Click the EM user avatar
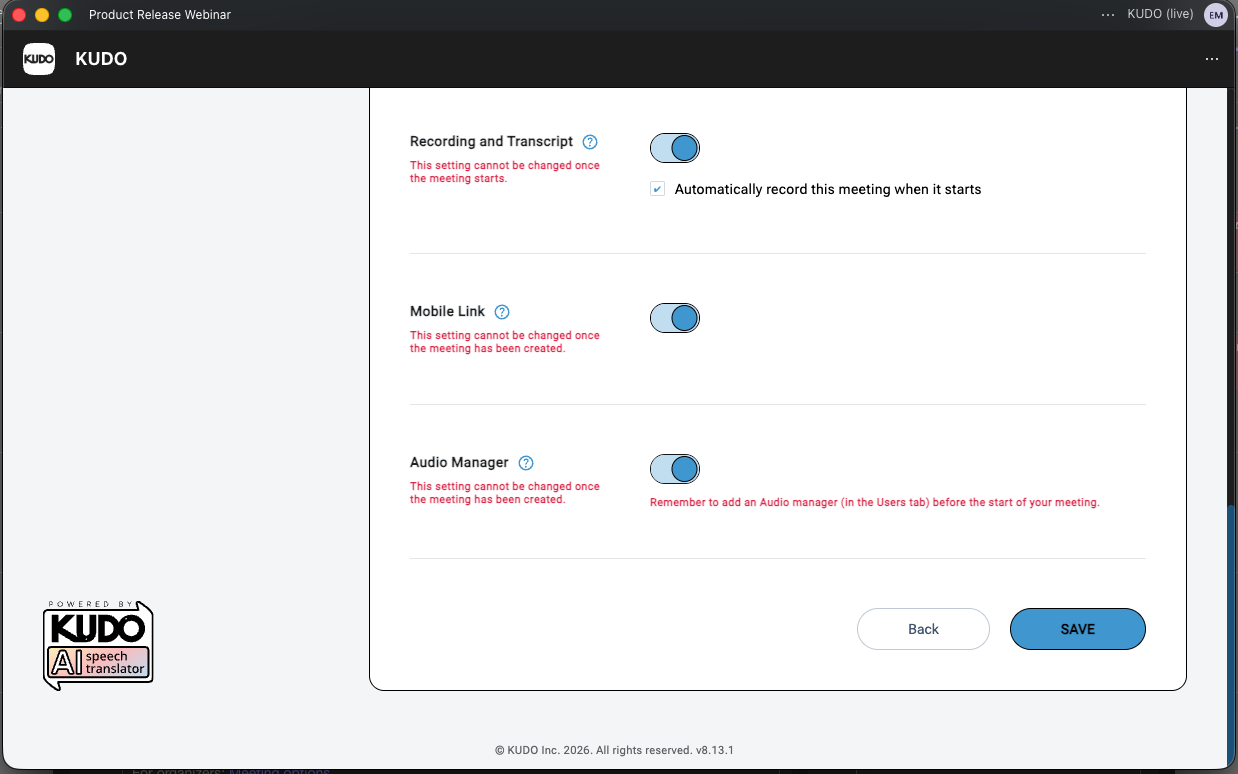Image resolution: width=1238 pixels, height=774 pixels. 1215,15
